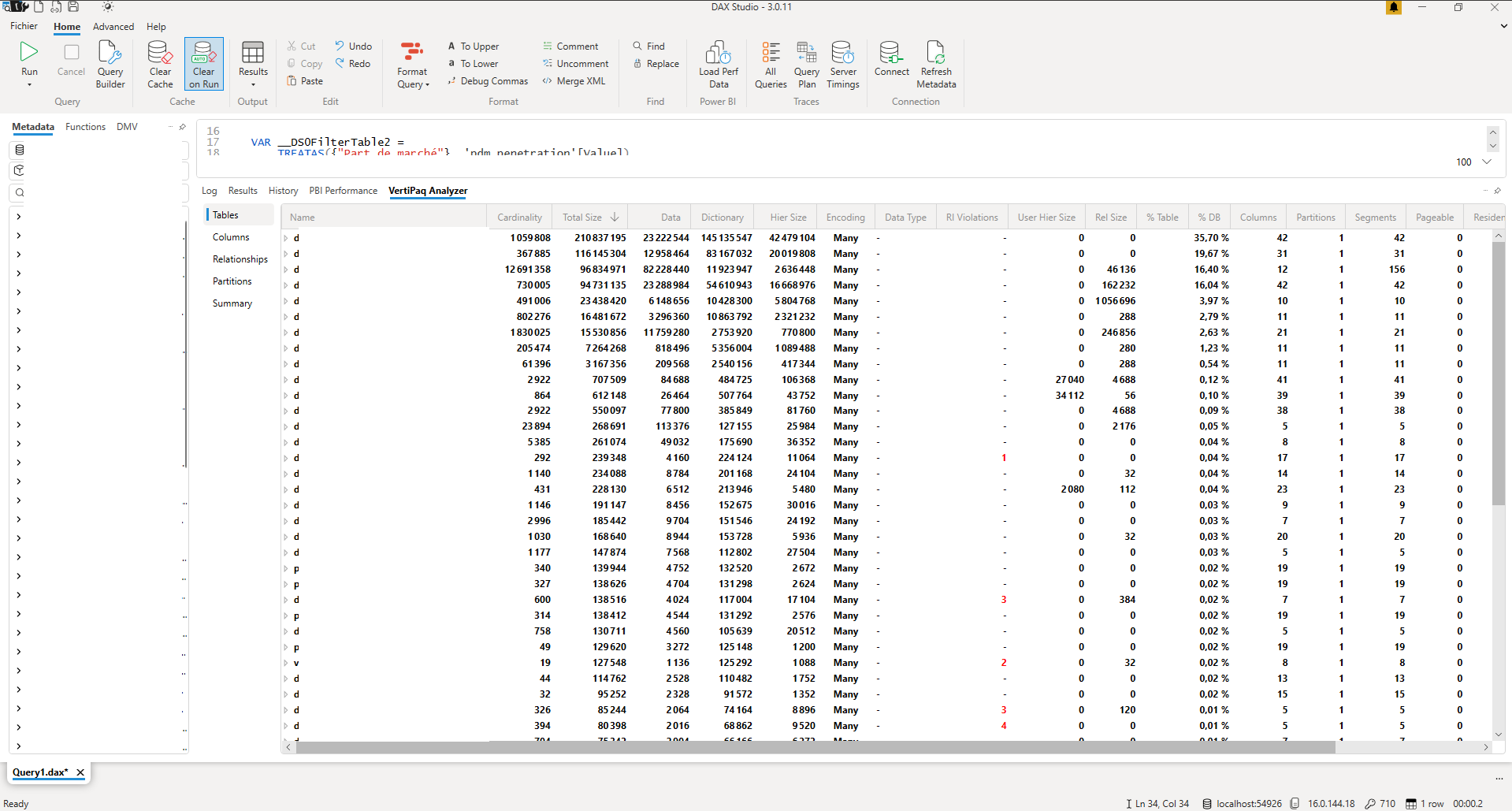
Task: Open the Format Query dropdown arrow
Action: pos(427,85)
